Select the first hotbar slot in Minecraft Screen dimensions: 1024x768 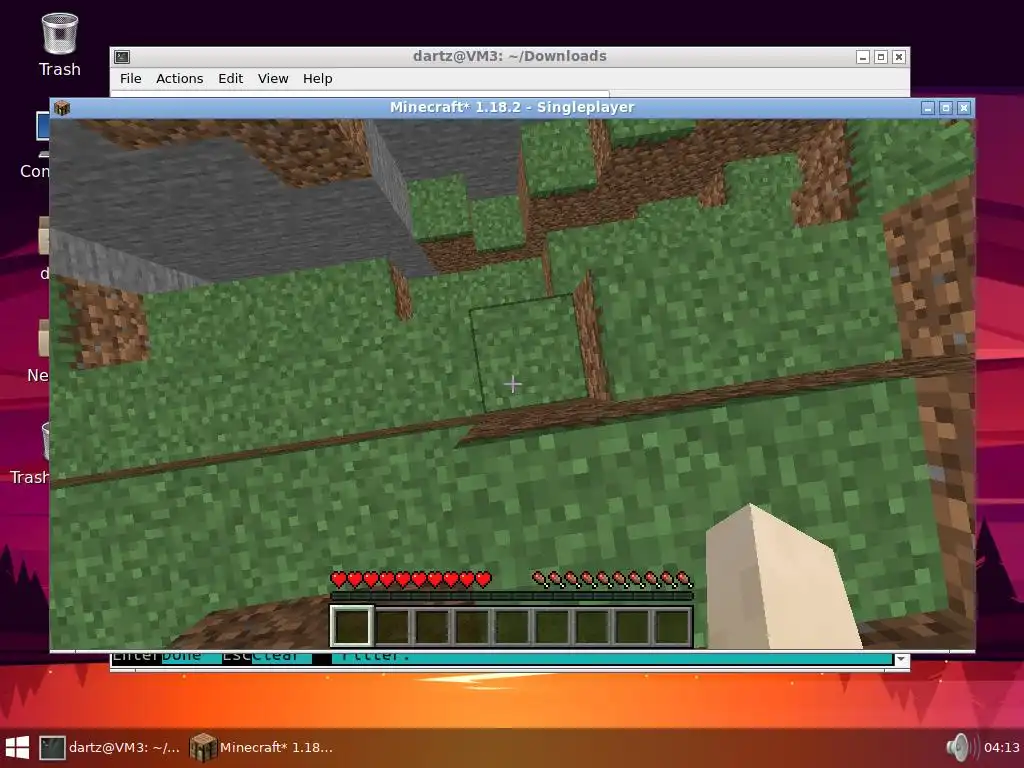[352, 626]
